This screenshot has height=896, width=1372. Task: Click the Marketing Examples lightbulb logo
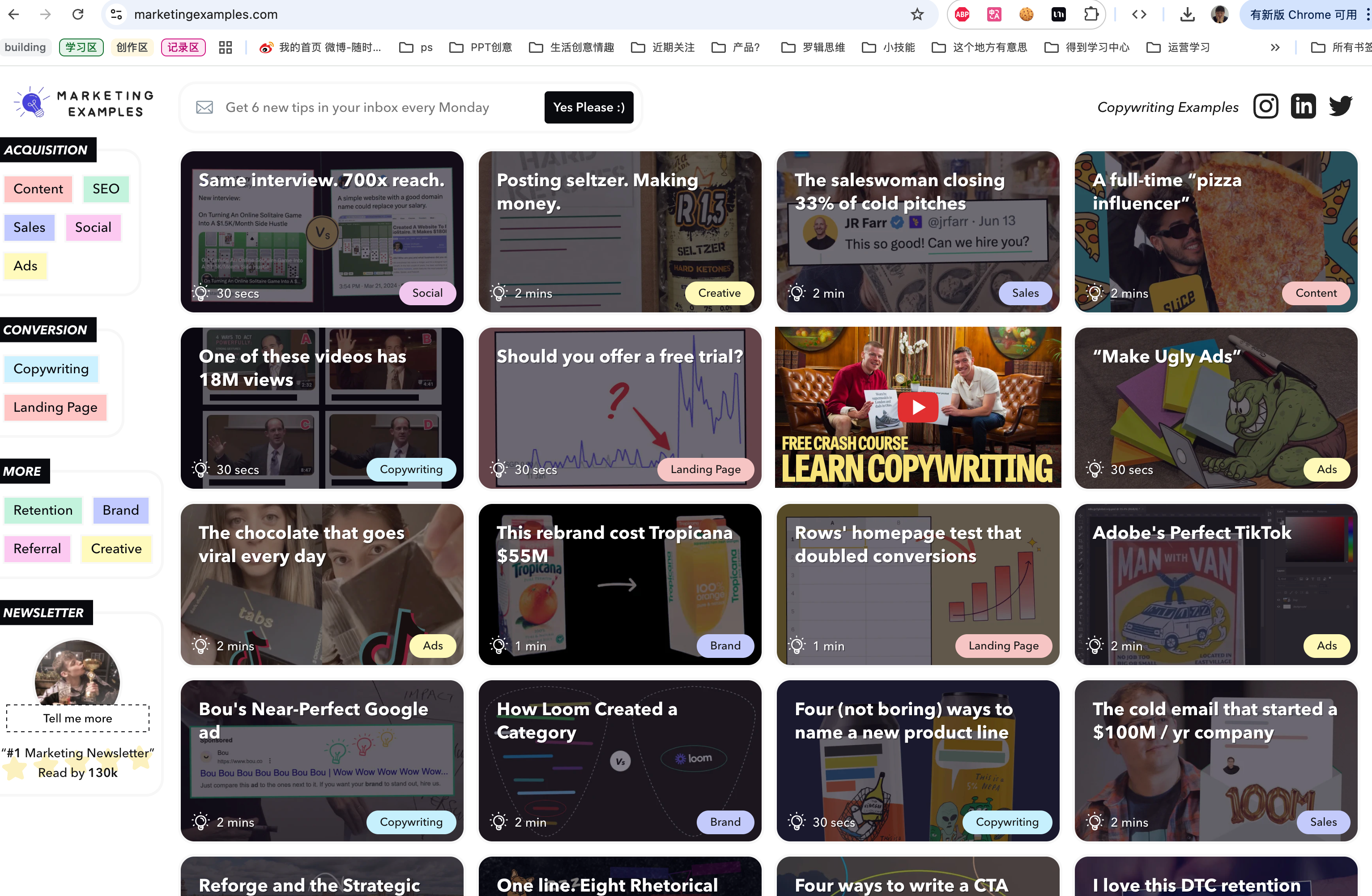click(x=32, y=104)
